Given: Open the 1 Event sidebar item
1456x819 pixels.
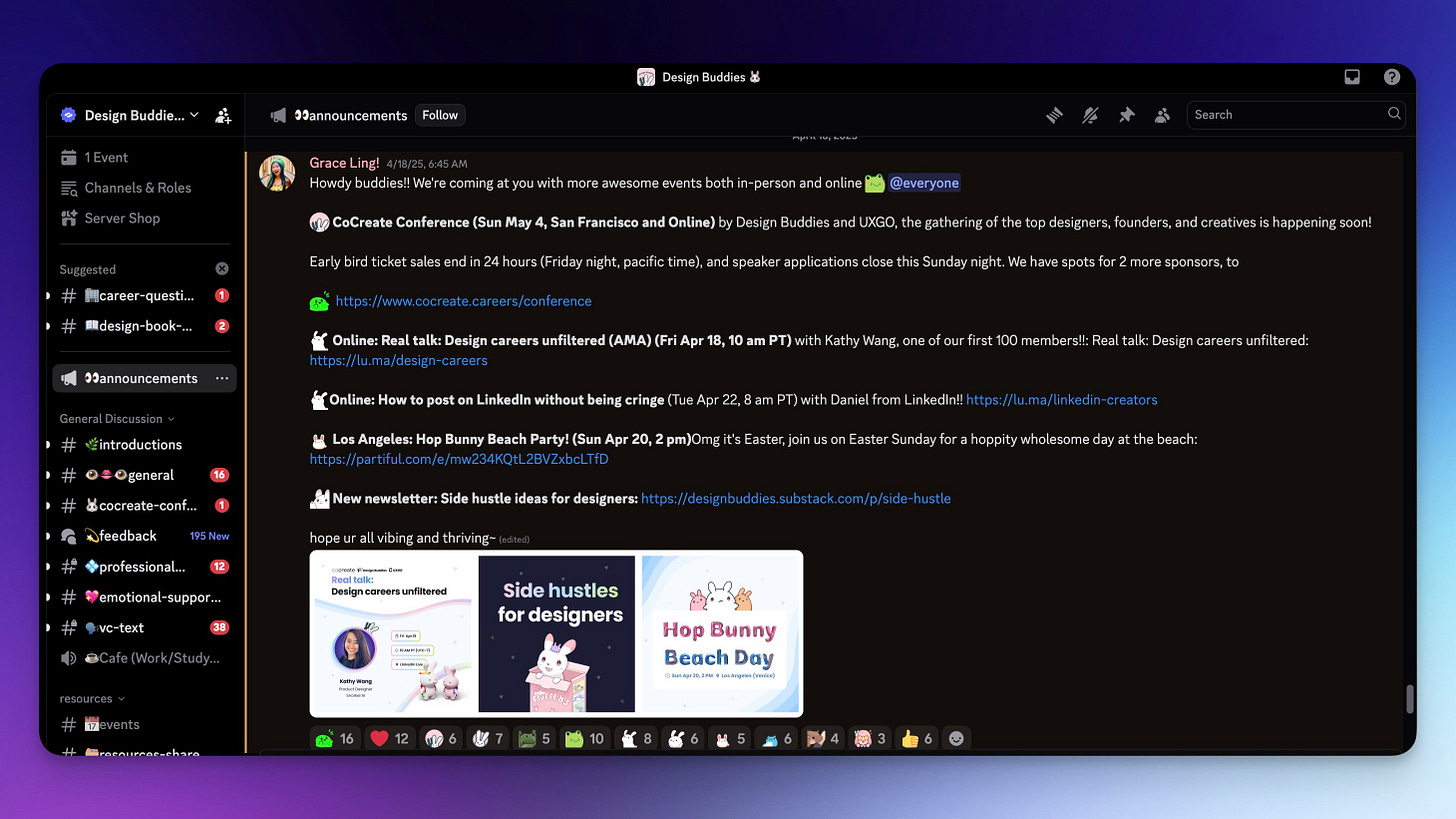Looking at the screenshot, I should tap(145, 157).
